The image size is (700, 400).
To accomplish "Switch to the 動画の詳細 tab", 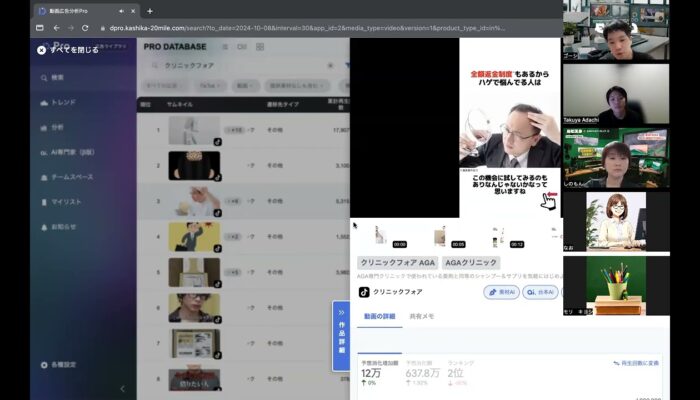I will [x=379, y=317].
